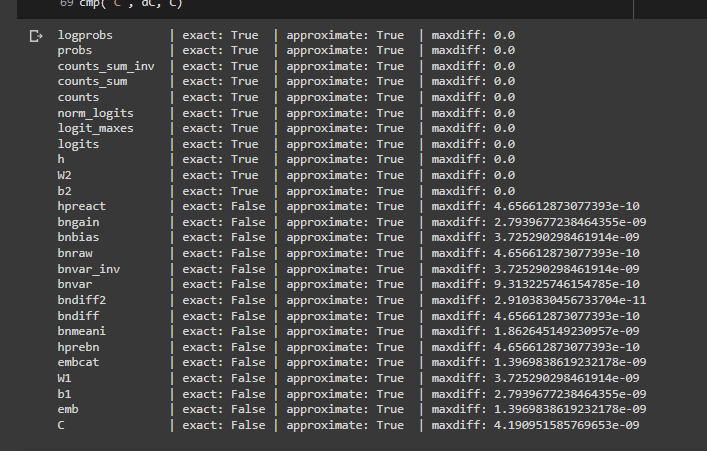Click the 'b2' row label

point(64,191)
